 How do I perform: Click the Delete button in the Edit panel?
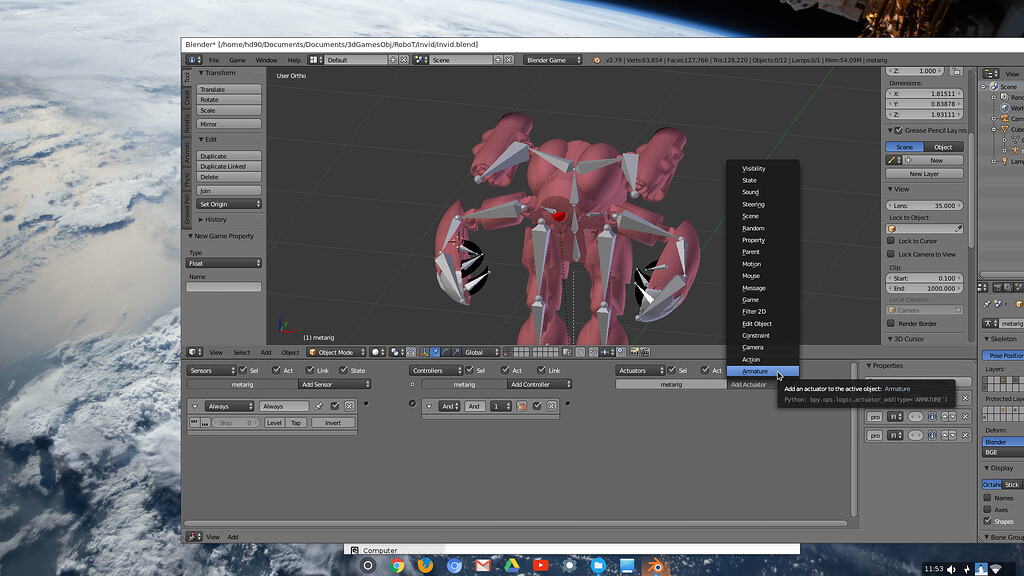[229, 177]
